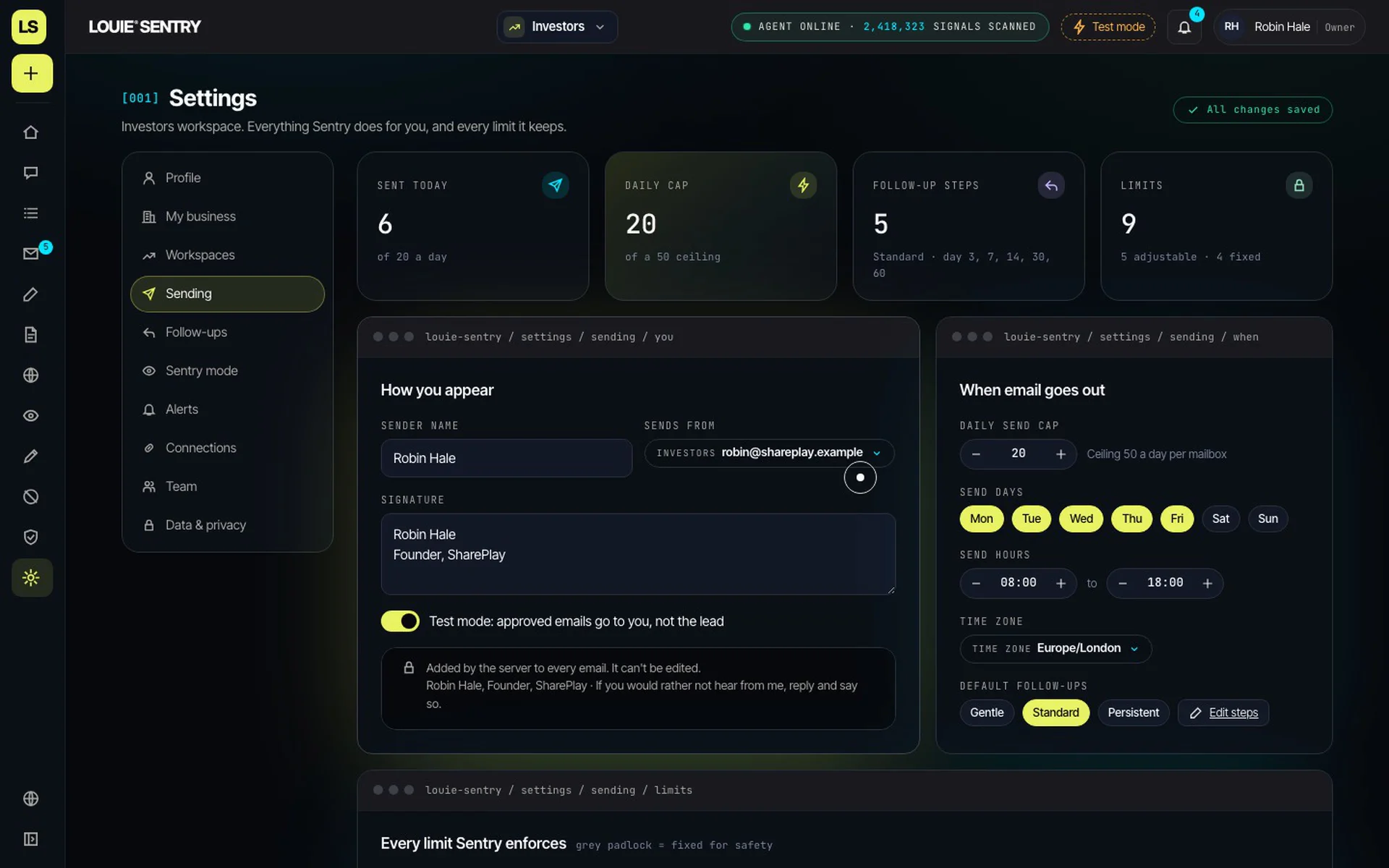The height and width of the screenshot is (868, 1389).
Task: Click the reply arrow icon on Follow-up Steps card
Action: (1051, 185)
